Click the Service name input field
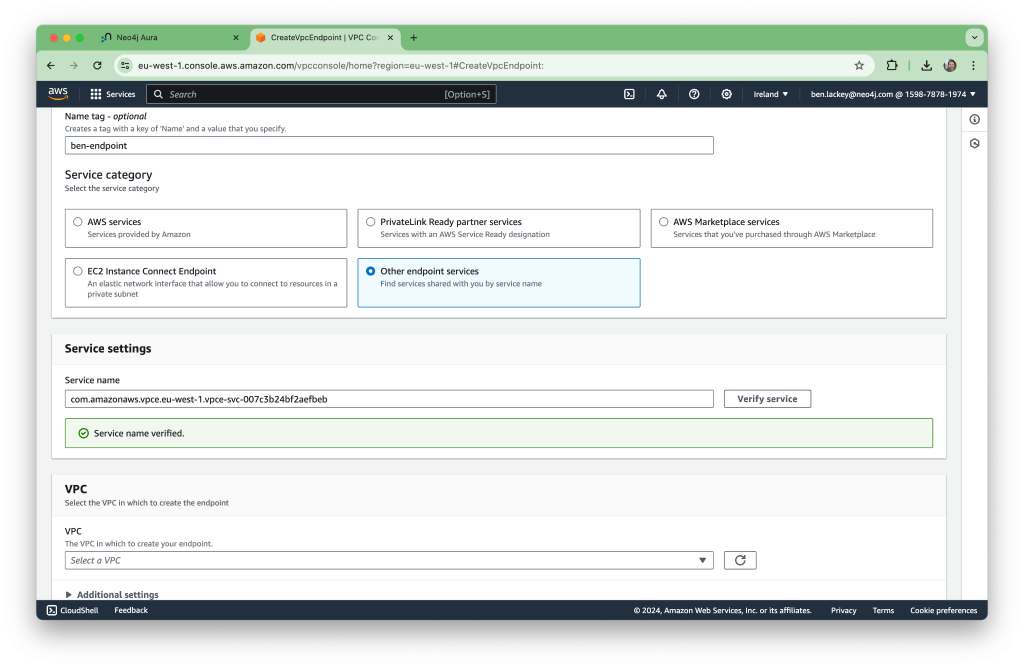Screen dimensions: 1024x668 pyautogui.click(x=388, y=398)
